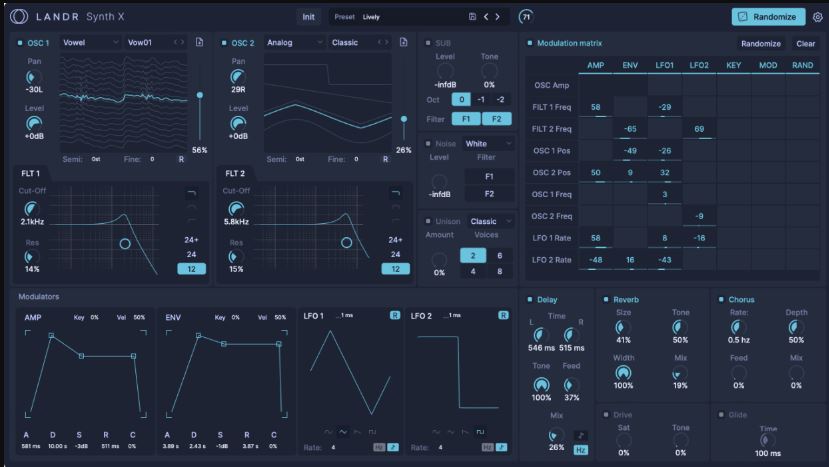Set Unison voices to 6
829x467 pixels.
point(500,255)
